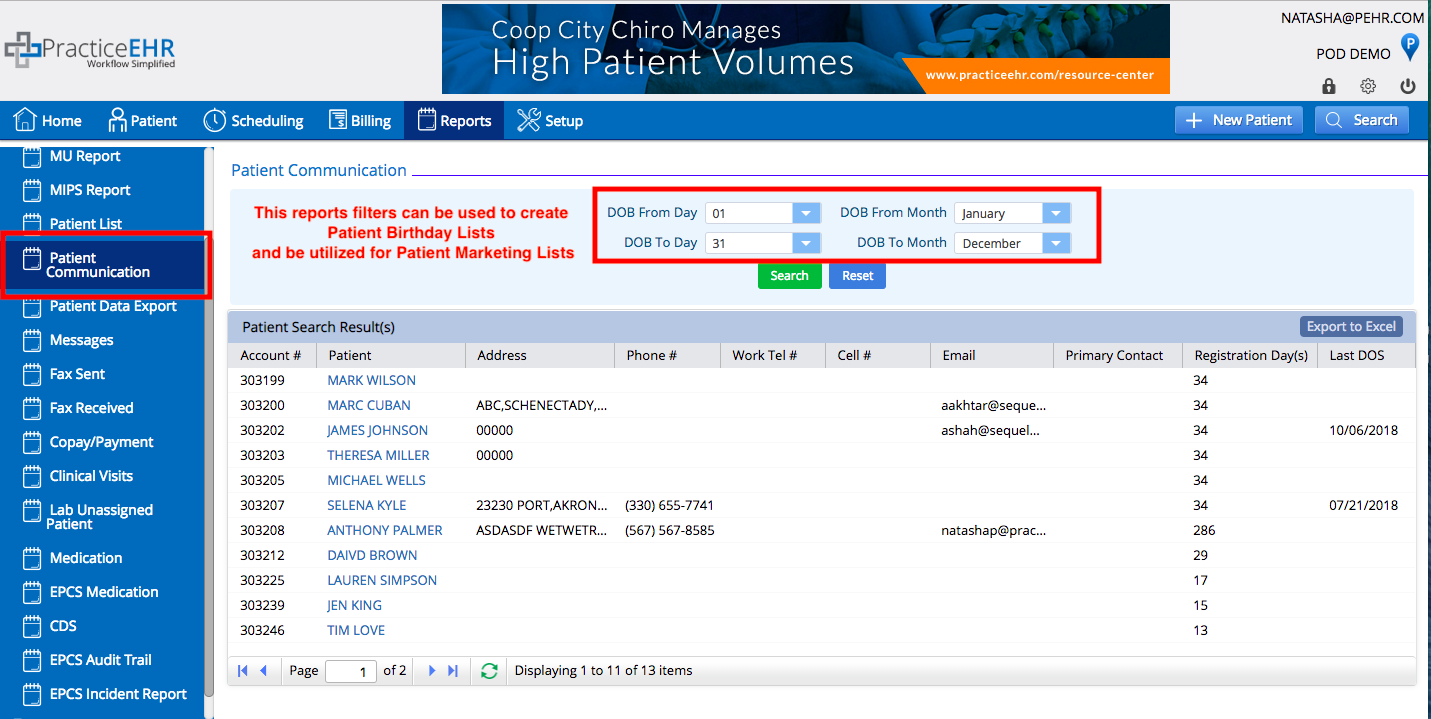
Task: Click the green Search button
Action: (x=789, y=276)
